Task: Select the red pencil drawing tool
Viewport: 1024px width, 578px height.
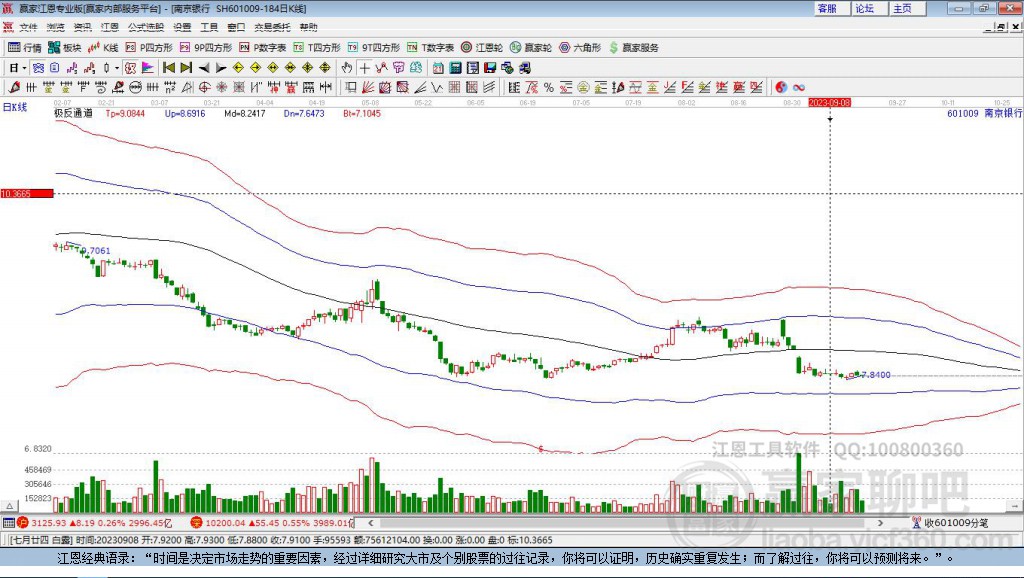Action: coord(14,87)
